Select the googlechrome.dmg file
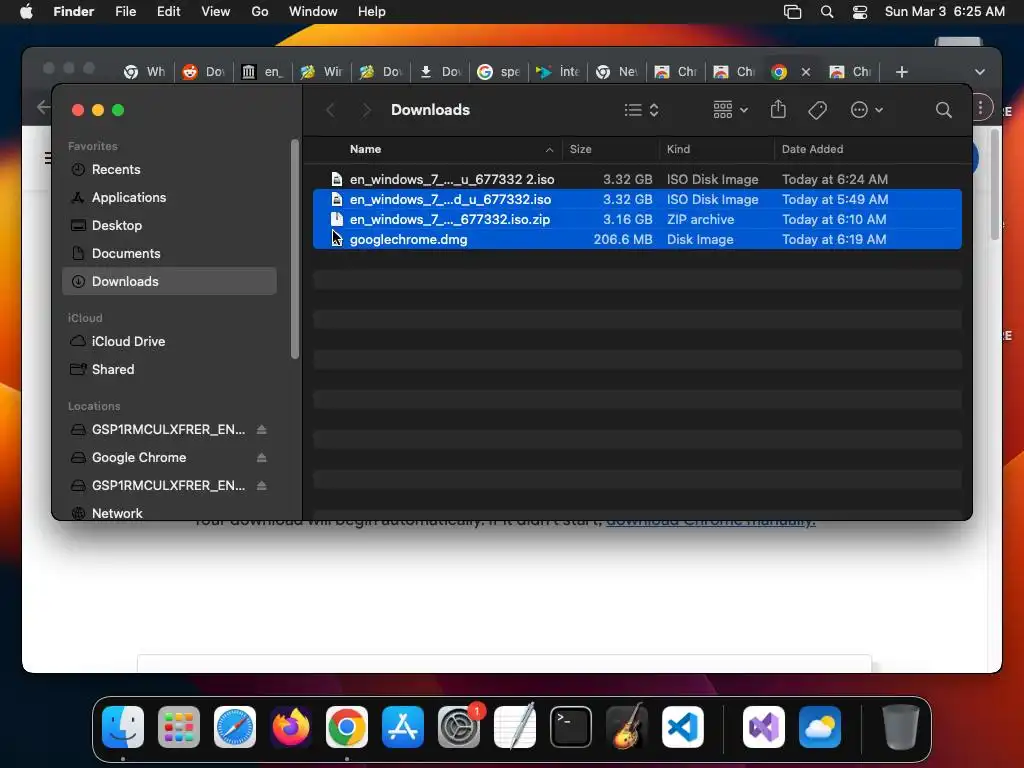The image size is (1024, 768). click(x=637, y=239)
